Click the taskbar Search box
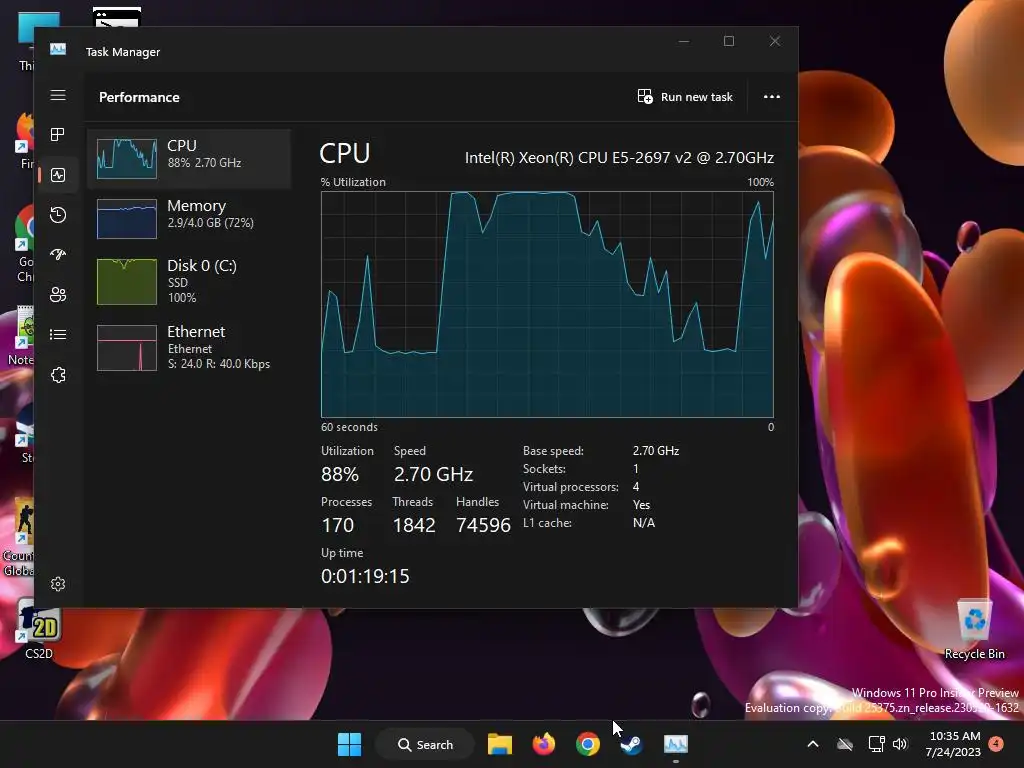Image resolution: width=1024 pixels, height=768 pixels. [425, 744]
